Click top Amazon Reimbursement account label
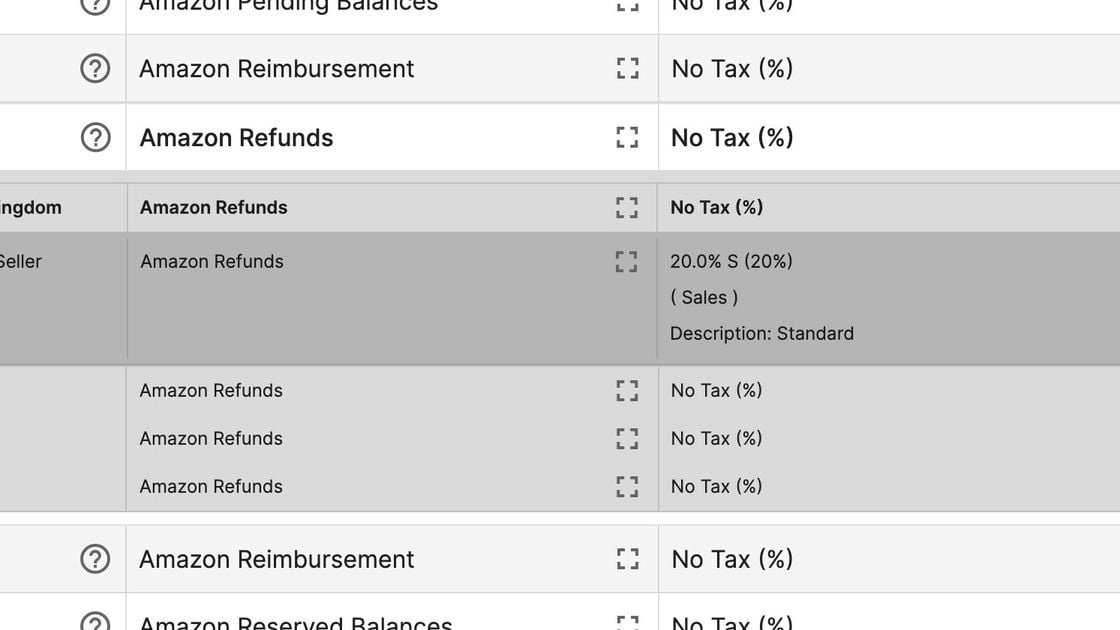This screenshot has height=630, width=1120. (276, 69)
